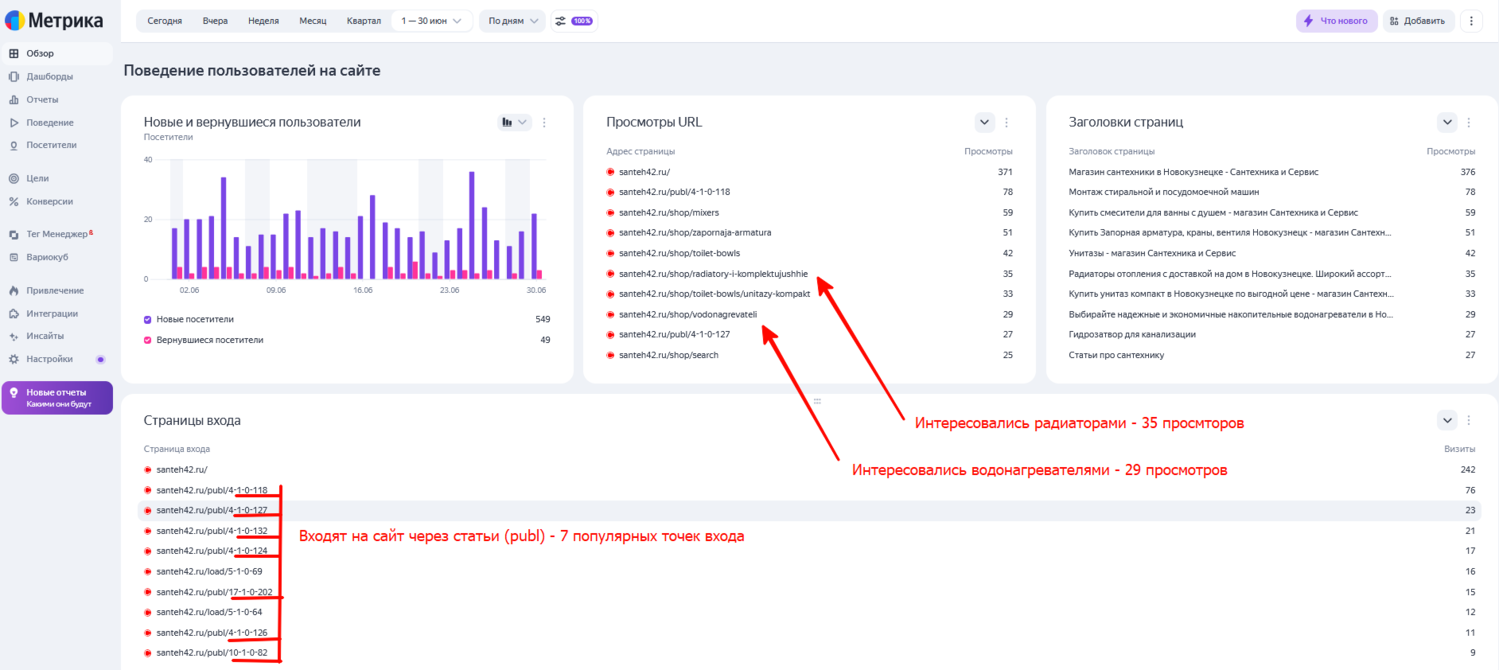Open chart type dropdown in users widget
The height and width of the screenshot is (670, 1499).
pyautogui.click(x=515, y=122)
